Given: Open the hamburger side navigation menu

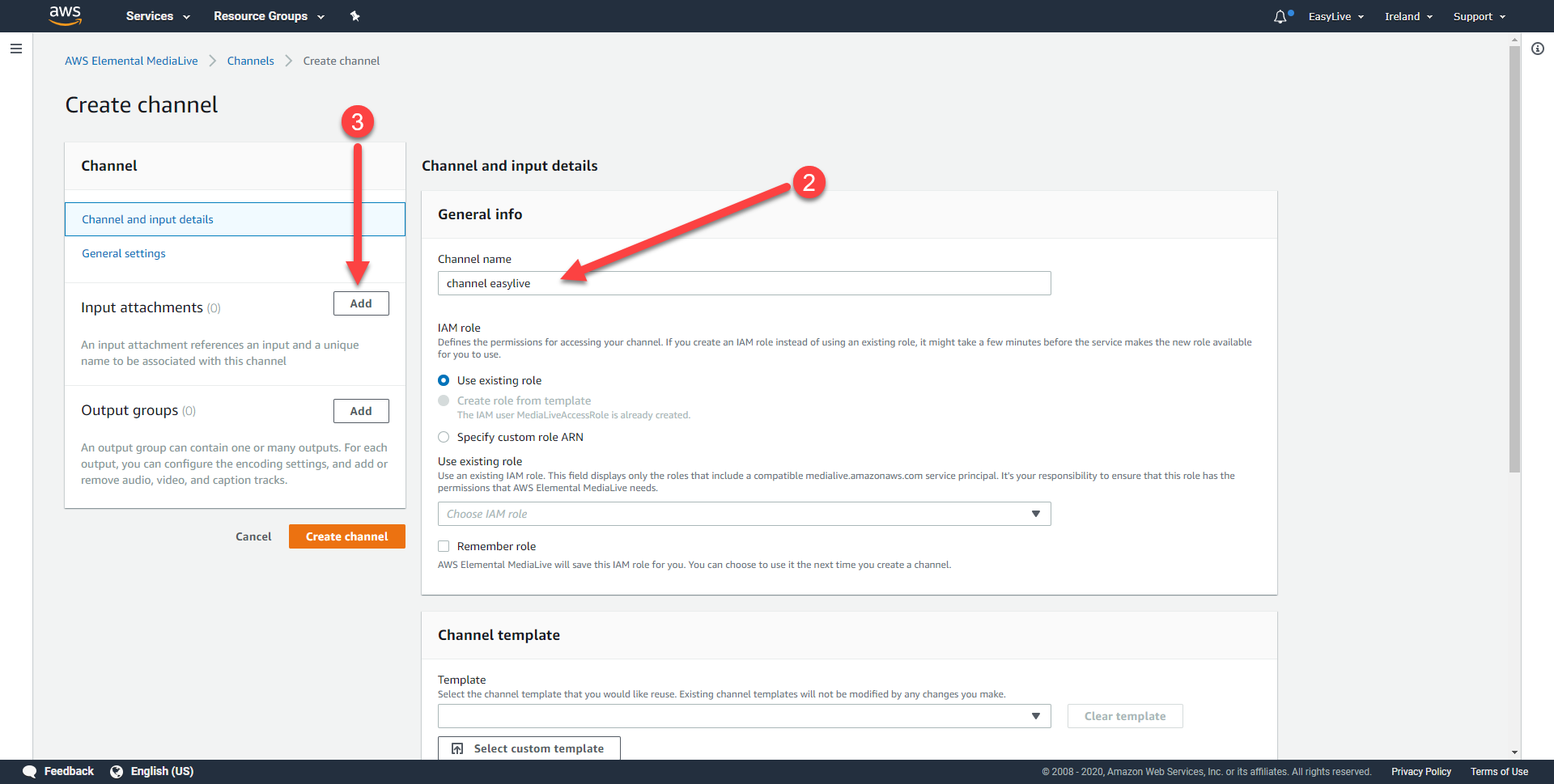Looking at the screenshot, I should (x=15, y=49).
